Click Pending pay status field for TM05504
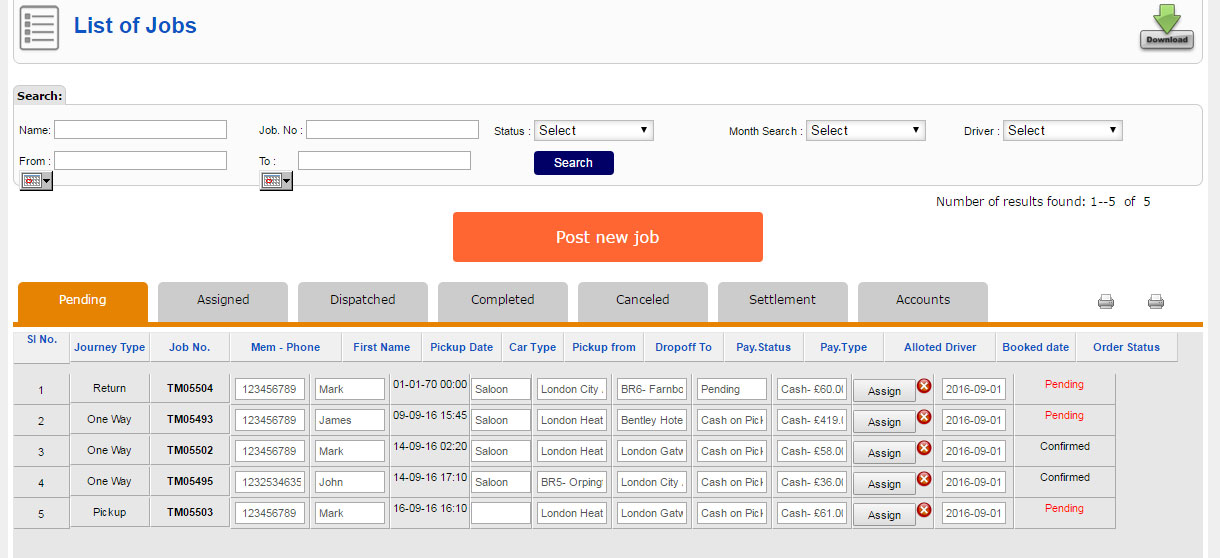 (732, 389)
